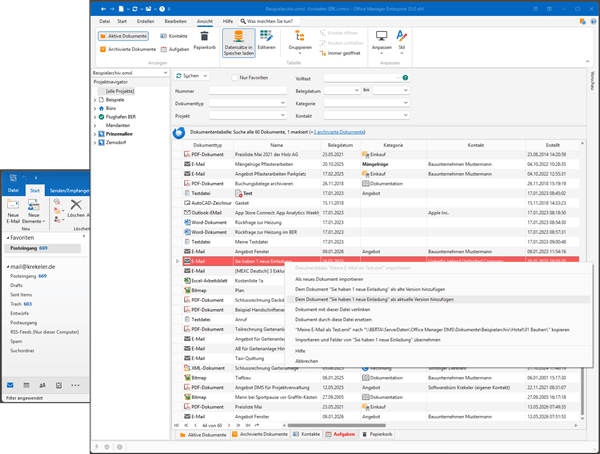Click the Suchen button
600x454 pixels.
[x=188, y=76]
